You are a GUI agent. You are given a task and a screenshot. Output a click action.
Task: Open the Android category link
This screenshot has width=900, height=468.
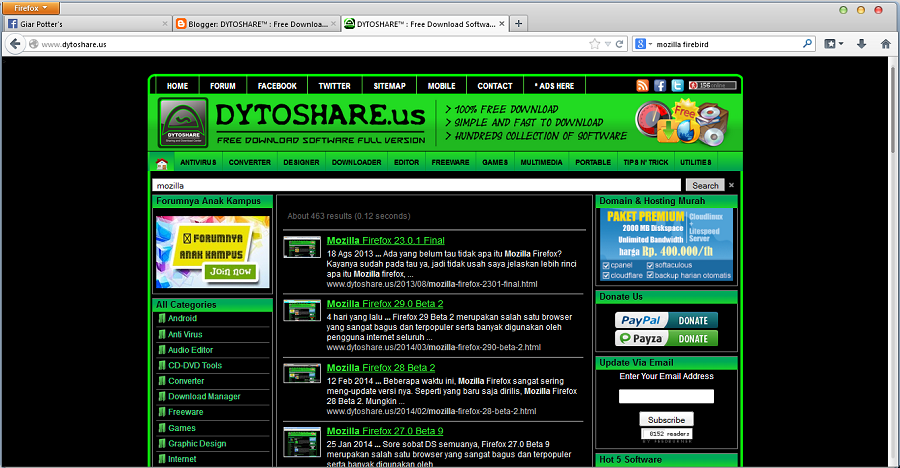pyautogui.click(x=182, y=318)
